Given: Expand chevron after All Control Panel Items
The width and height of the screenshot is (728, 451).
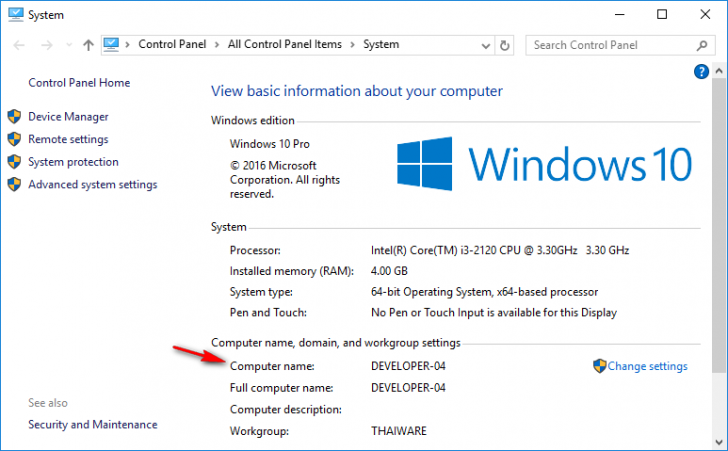Looking at the screenshot, I should 352,45.
